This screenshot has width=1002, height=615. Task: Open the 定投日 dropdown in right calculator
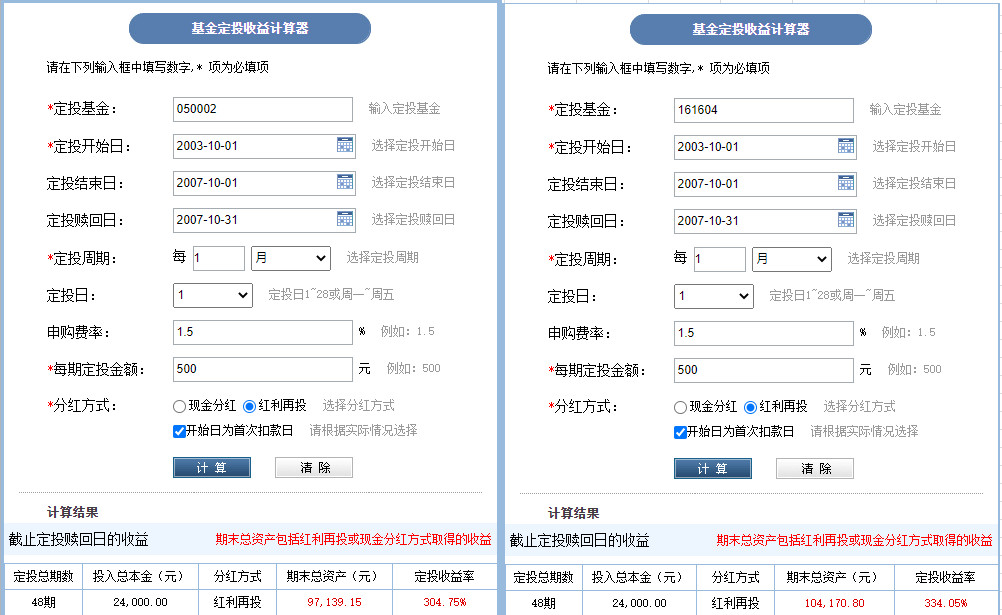point(714,297)
